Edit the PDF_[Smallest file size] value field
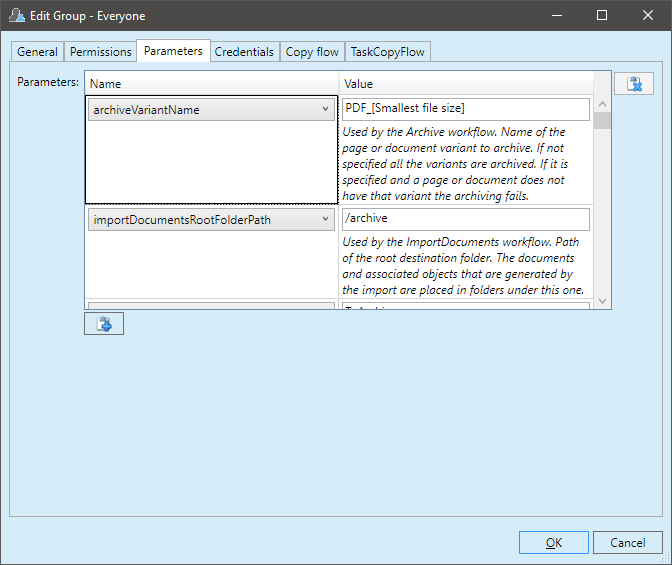 (x=465, y=109)
